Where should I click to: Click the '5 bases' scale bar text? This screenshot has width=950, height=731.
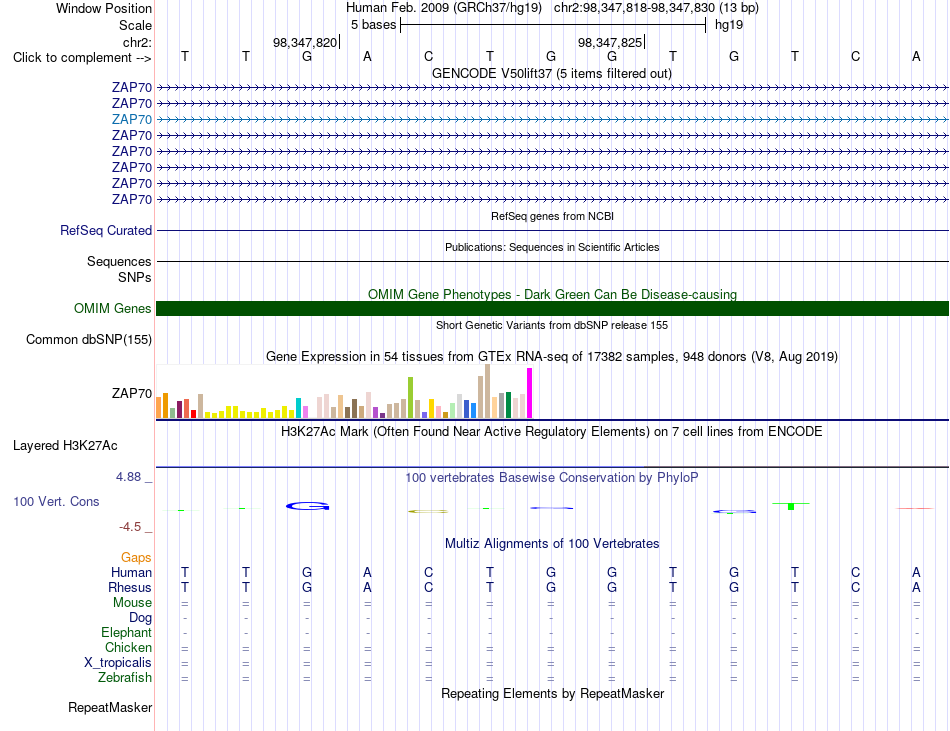point(373,25)
